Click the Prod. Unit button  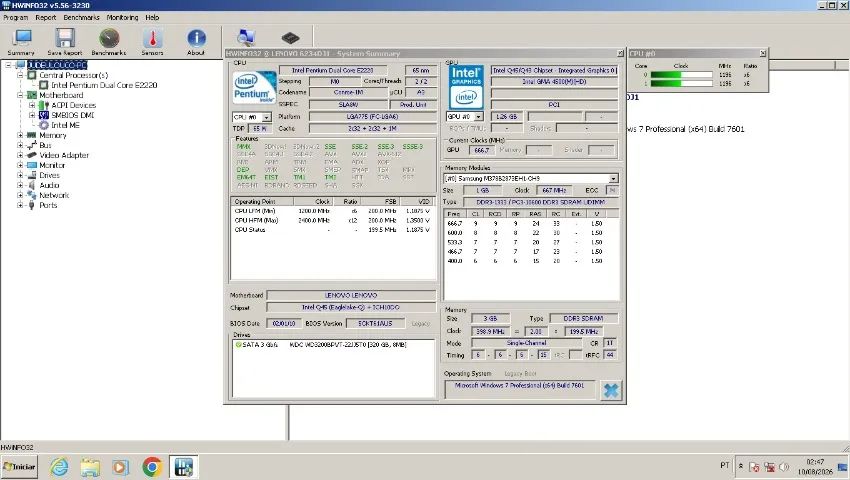point(414,105)
